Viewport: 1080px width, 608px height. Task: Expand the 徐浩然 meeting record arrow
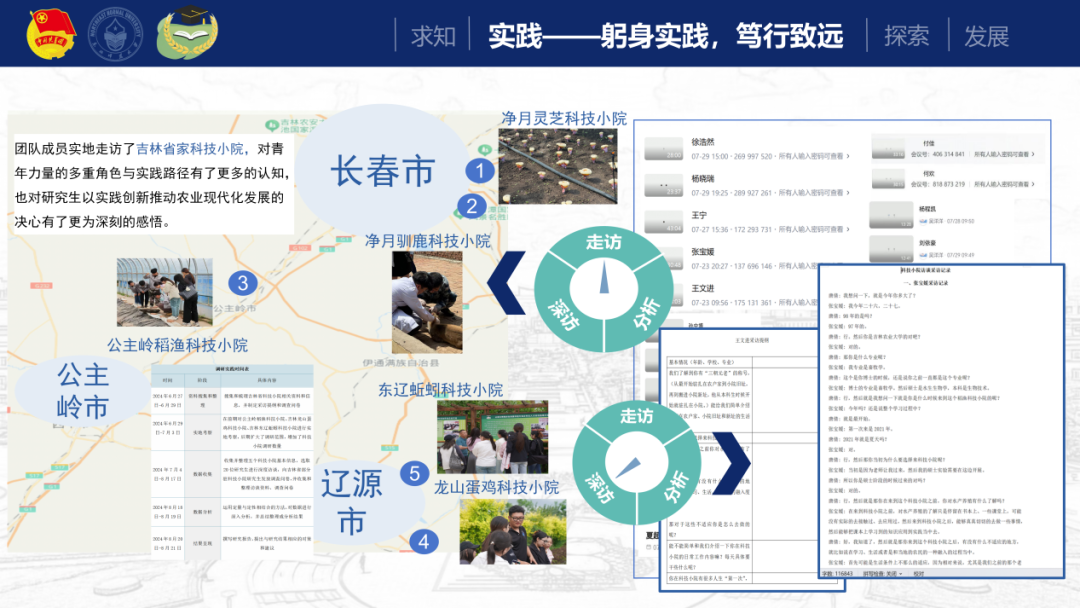[849, 157]
